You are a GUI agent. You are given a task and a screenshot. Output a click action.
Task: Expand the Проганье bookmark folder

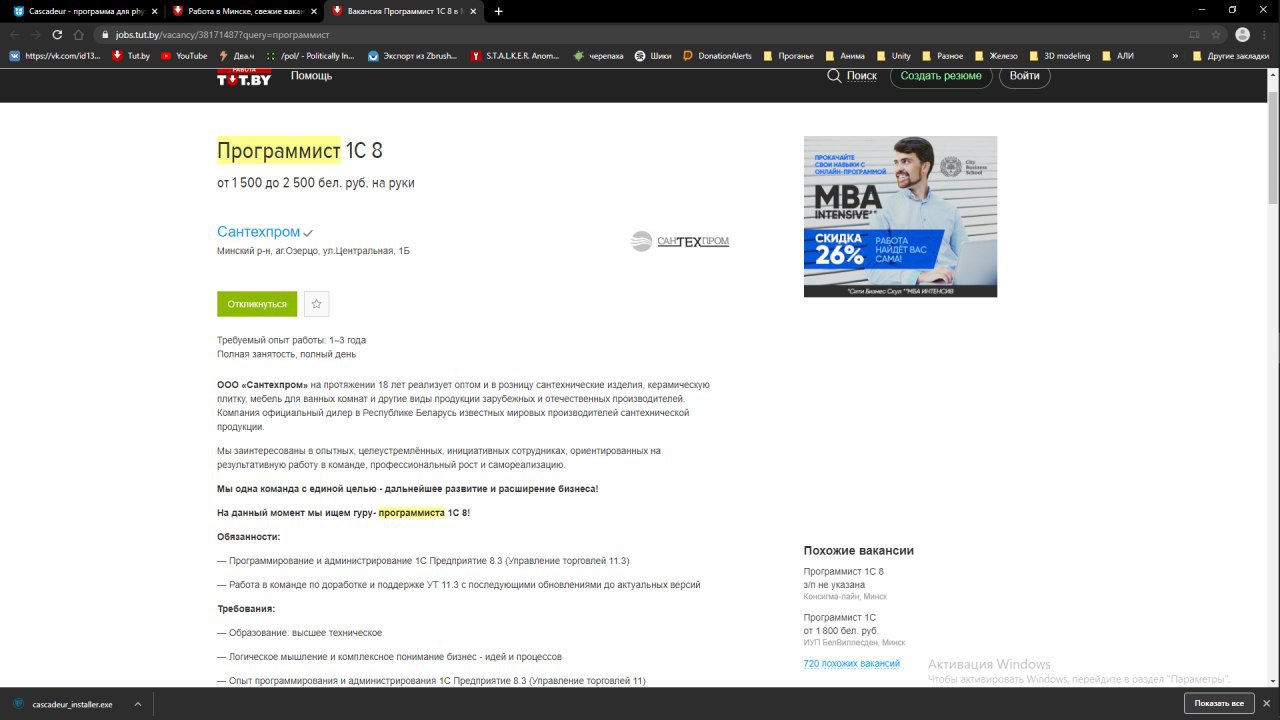click(x=789, y=56)
